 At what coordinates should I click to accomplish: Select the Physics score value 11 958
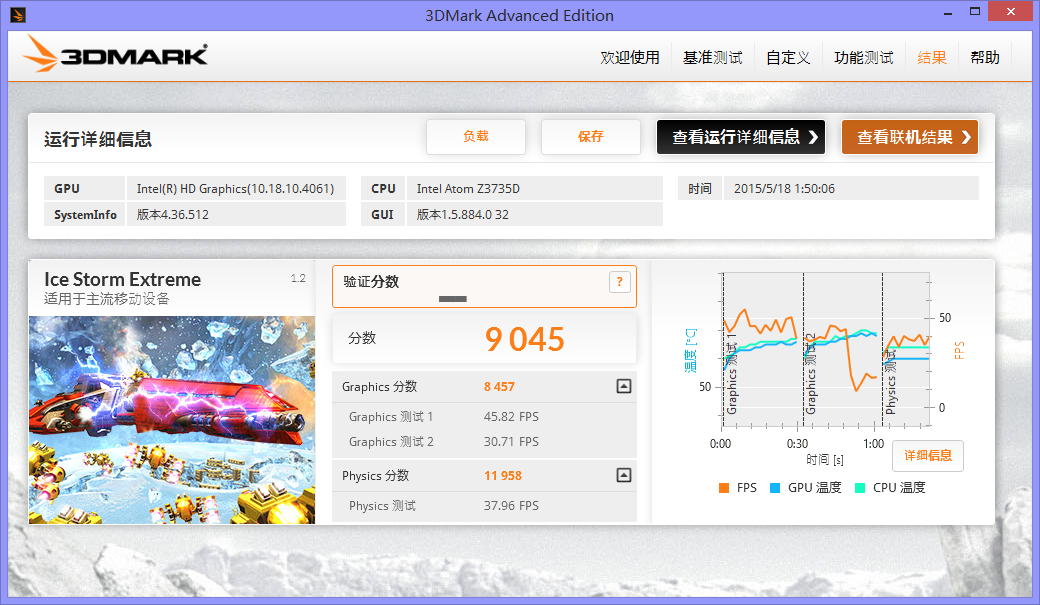pos(503,476)
